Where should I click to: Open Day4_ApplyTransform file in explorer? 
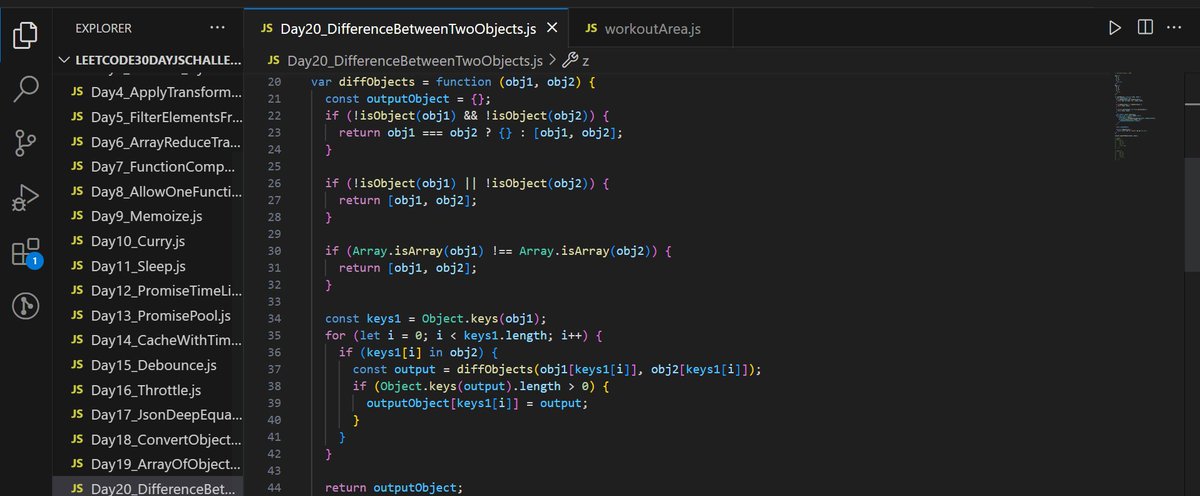[x=150, y=93]
